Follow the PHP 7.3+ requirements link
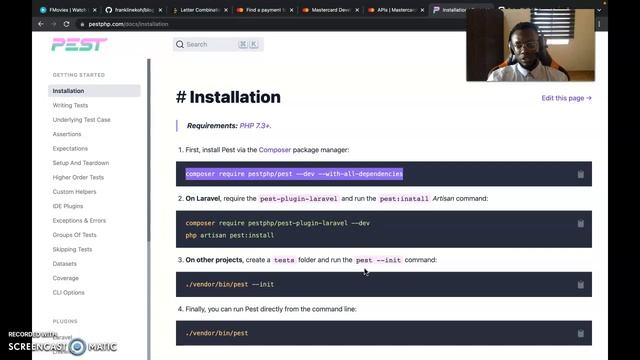This screenshot has height=360, width=640. [x=255, y=126]
